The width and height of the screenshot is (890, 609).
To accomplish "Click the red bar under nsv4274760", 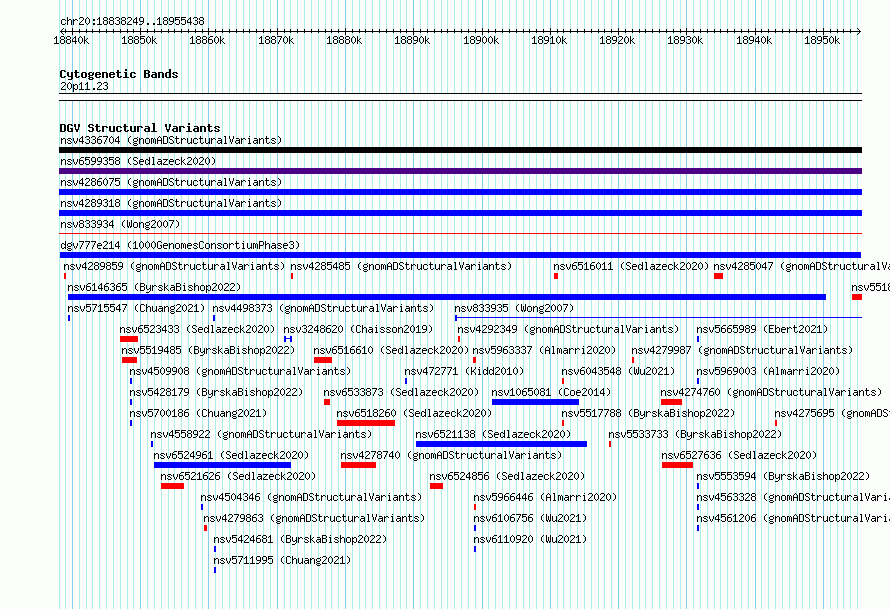I will click(671, 402).
